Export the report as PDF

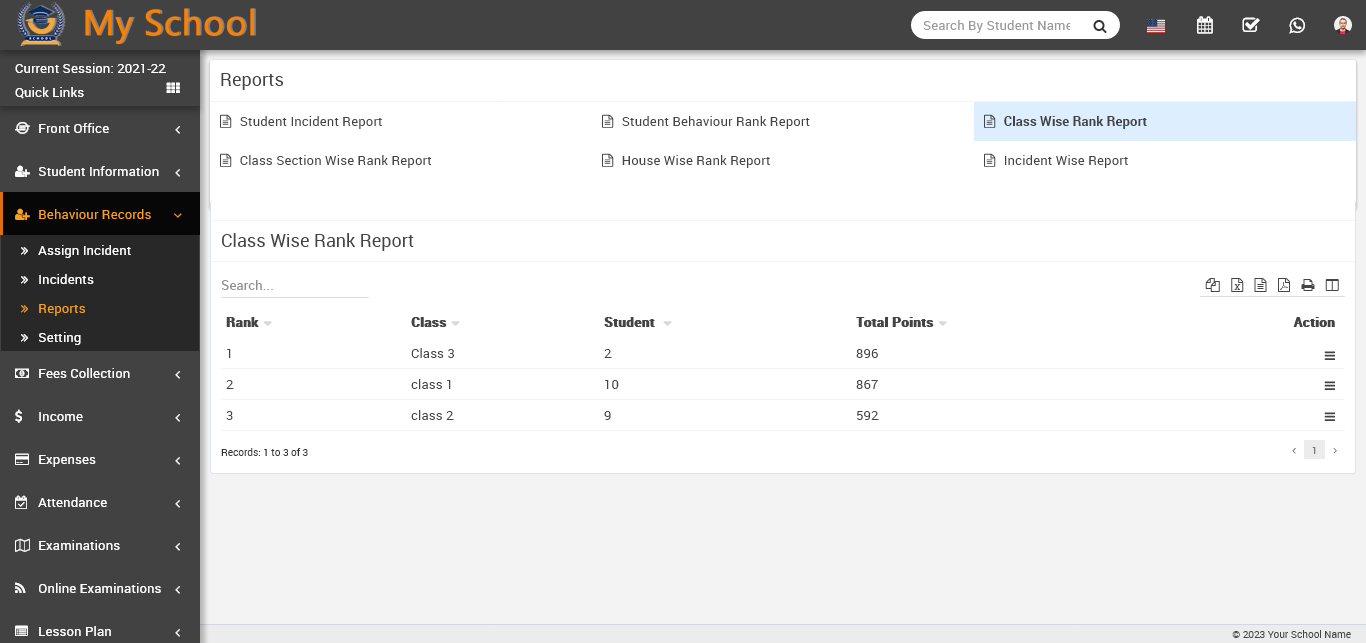(x=1284, y=285)
